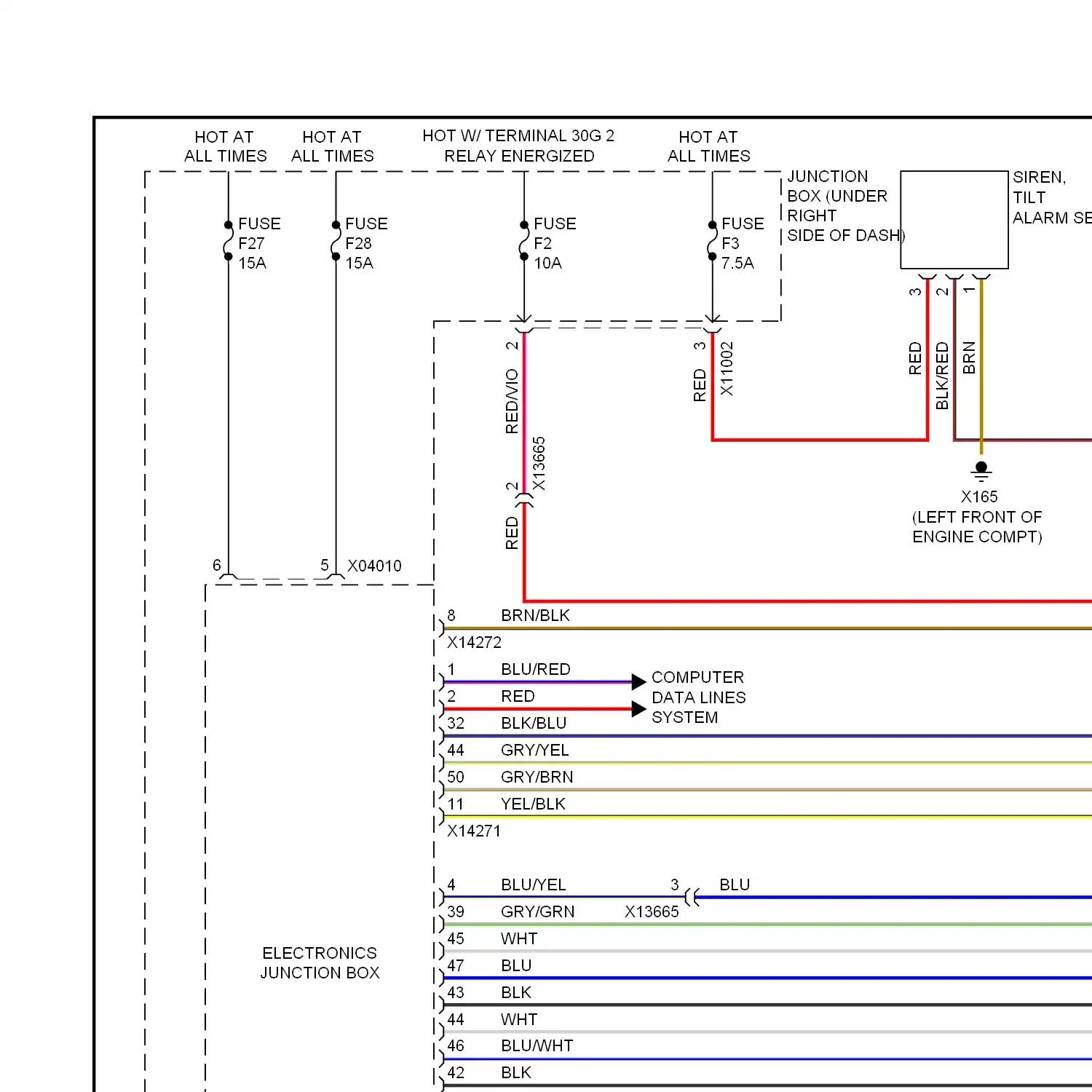
Task: Click the fuse F28 symbol
Action: 336,241
